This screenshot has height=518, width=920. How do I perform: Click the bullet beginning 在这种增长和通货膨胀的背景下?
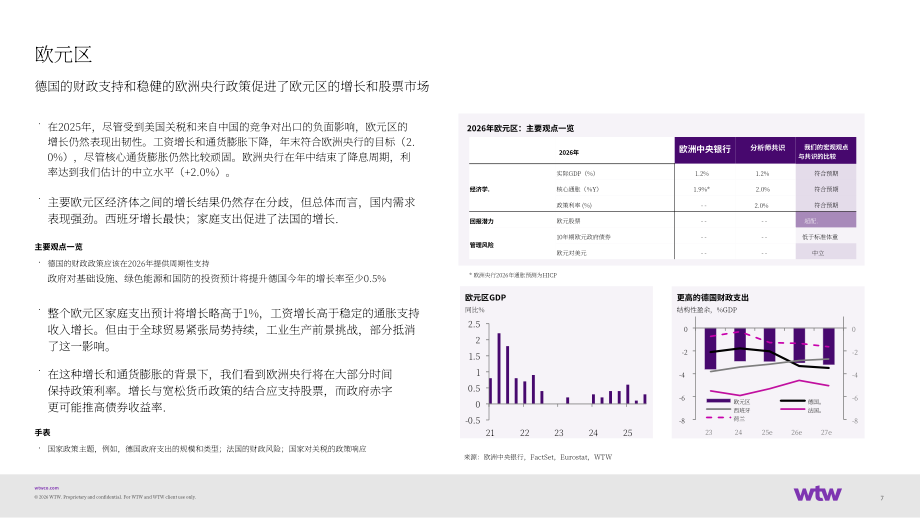point(220,391)
